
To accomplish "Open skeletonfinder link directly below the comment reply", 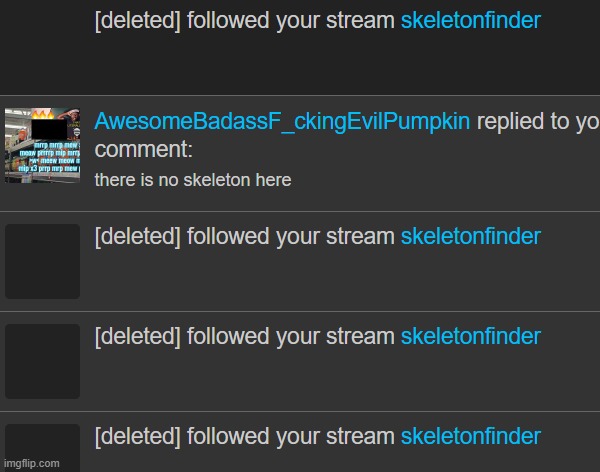I will (x=470, y=237).
